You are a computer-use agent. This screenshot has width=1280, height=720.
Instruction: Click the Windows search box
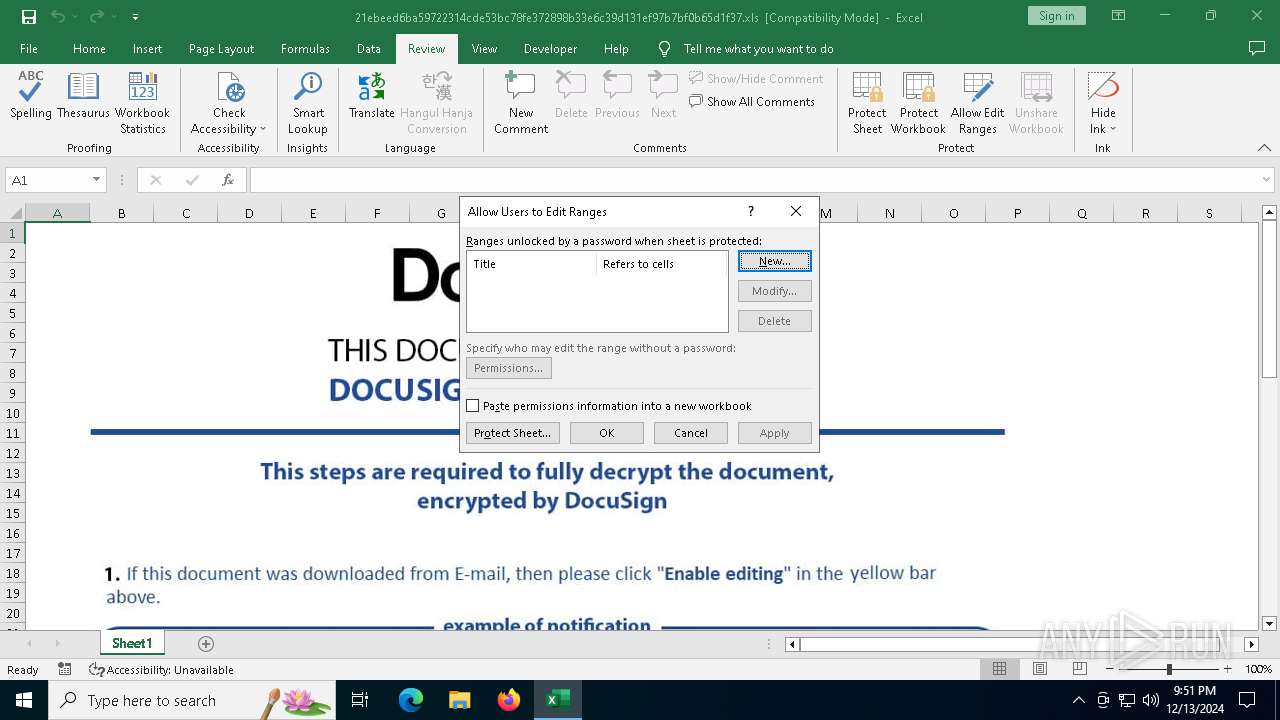192,700
